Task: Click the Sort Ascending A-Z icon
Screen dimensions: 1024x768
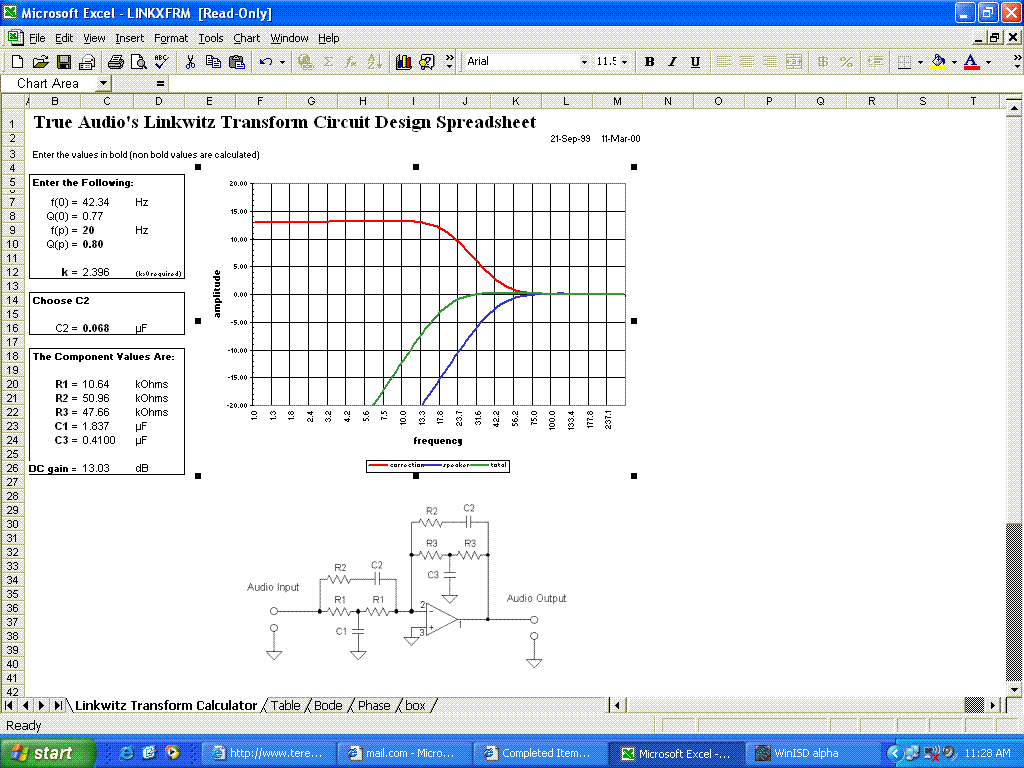Action: [375, 61]
